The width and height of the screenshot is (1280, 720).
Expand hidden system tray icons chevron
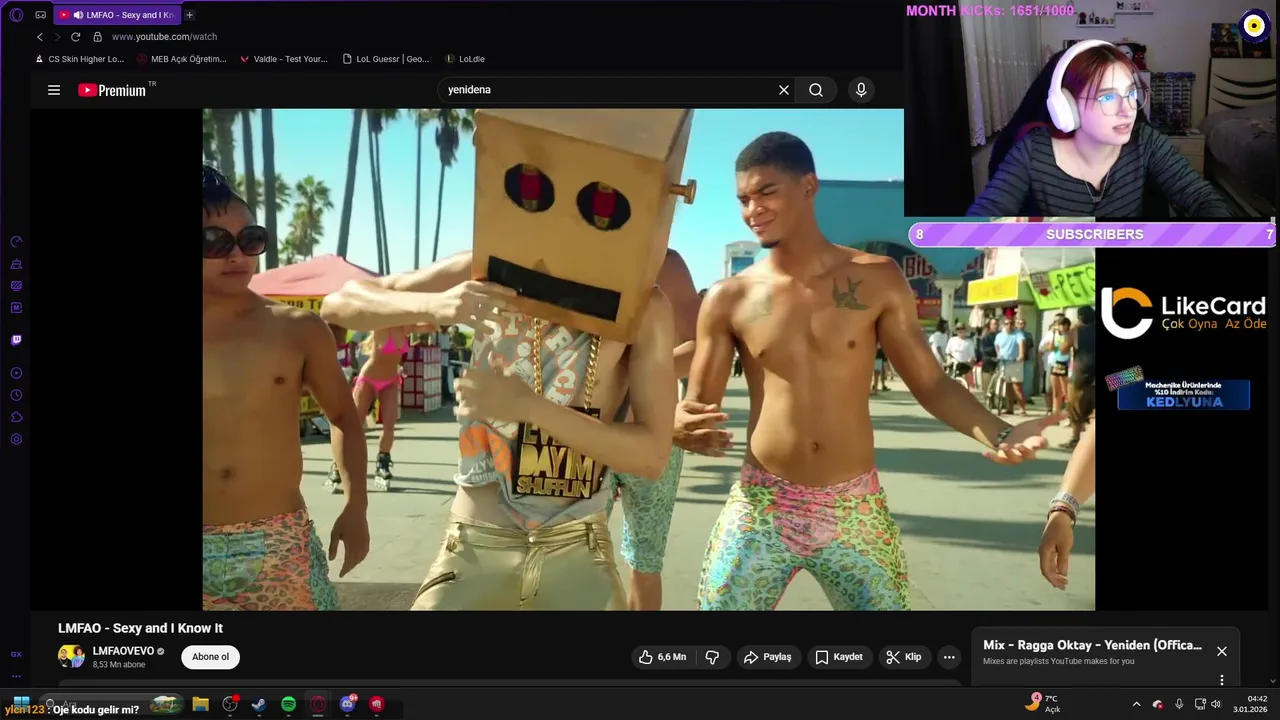(1136, 704)
